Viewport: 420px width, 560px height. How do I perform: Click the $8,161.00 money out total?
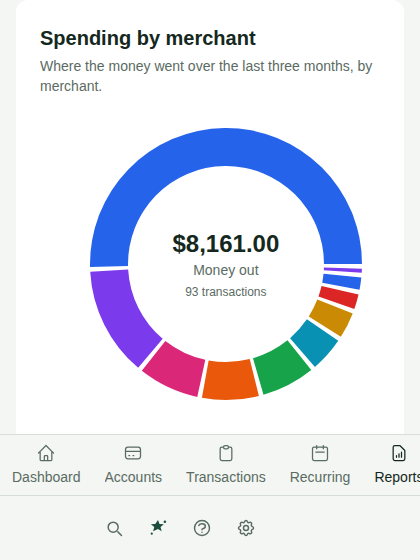point(226,244)
